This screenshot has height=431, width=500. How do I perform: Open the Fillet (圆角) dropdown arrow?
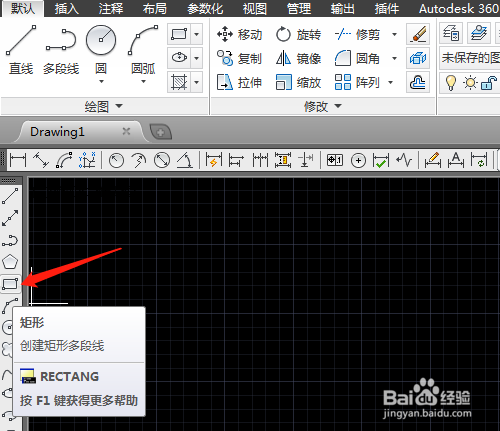point(394,59)
